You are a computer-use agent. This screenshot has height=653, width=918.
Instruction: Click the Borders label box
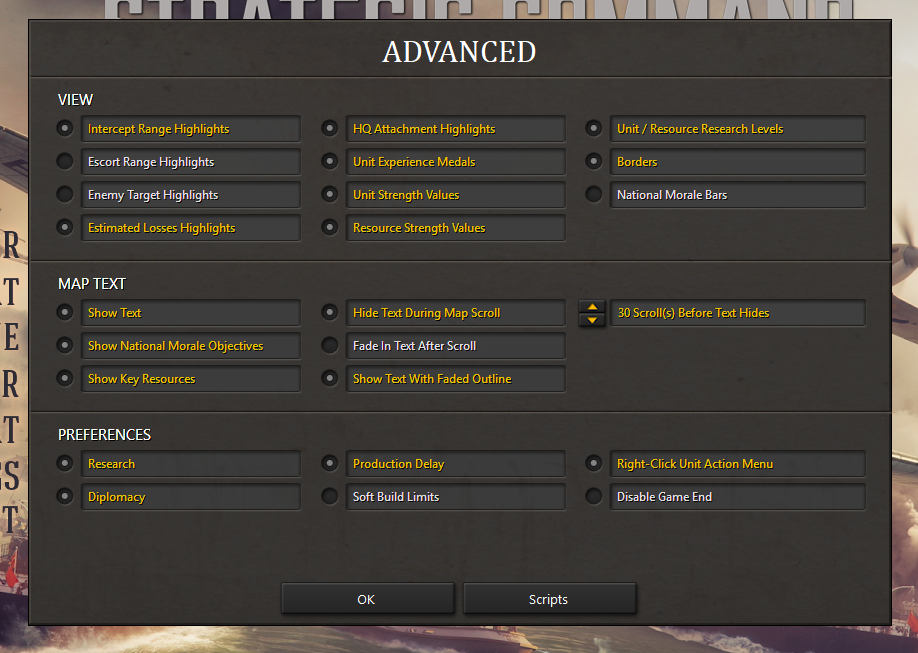[x=738, y=162]
